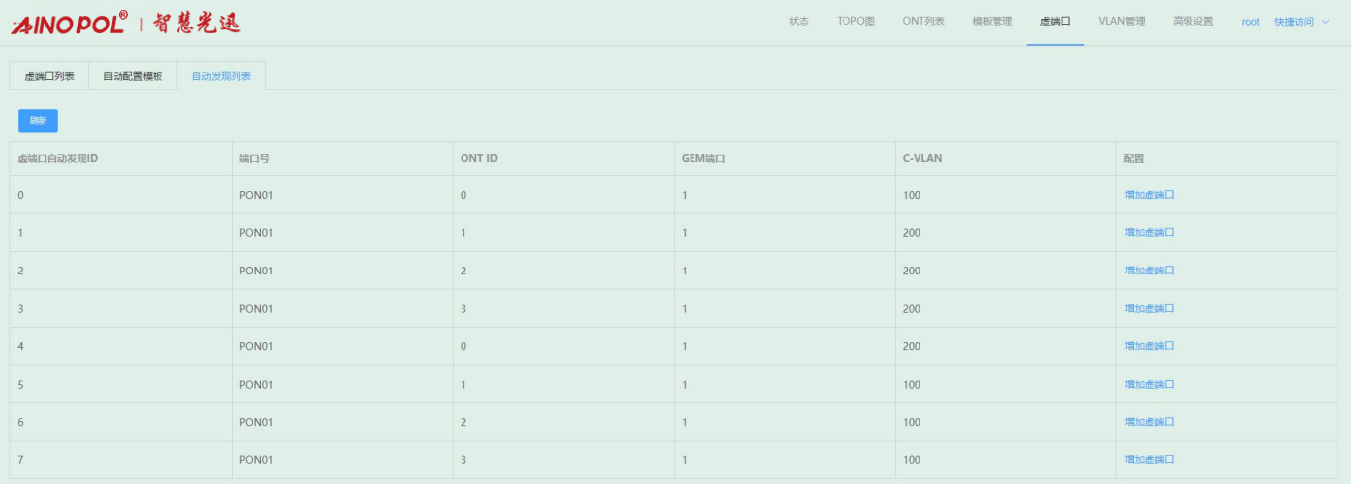
Task: Click the C-VLAN column header
Action: point(922,158)
